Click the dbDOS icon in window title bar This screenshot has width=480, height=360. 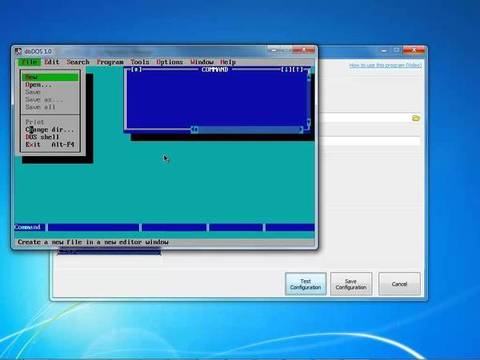[x=19, y=51]
